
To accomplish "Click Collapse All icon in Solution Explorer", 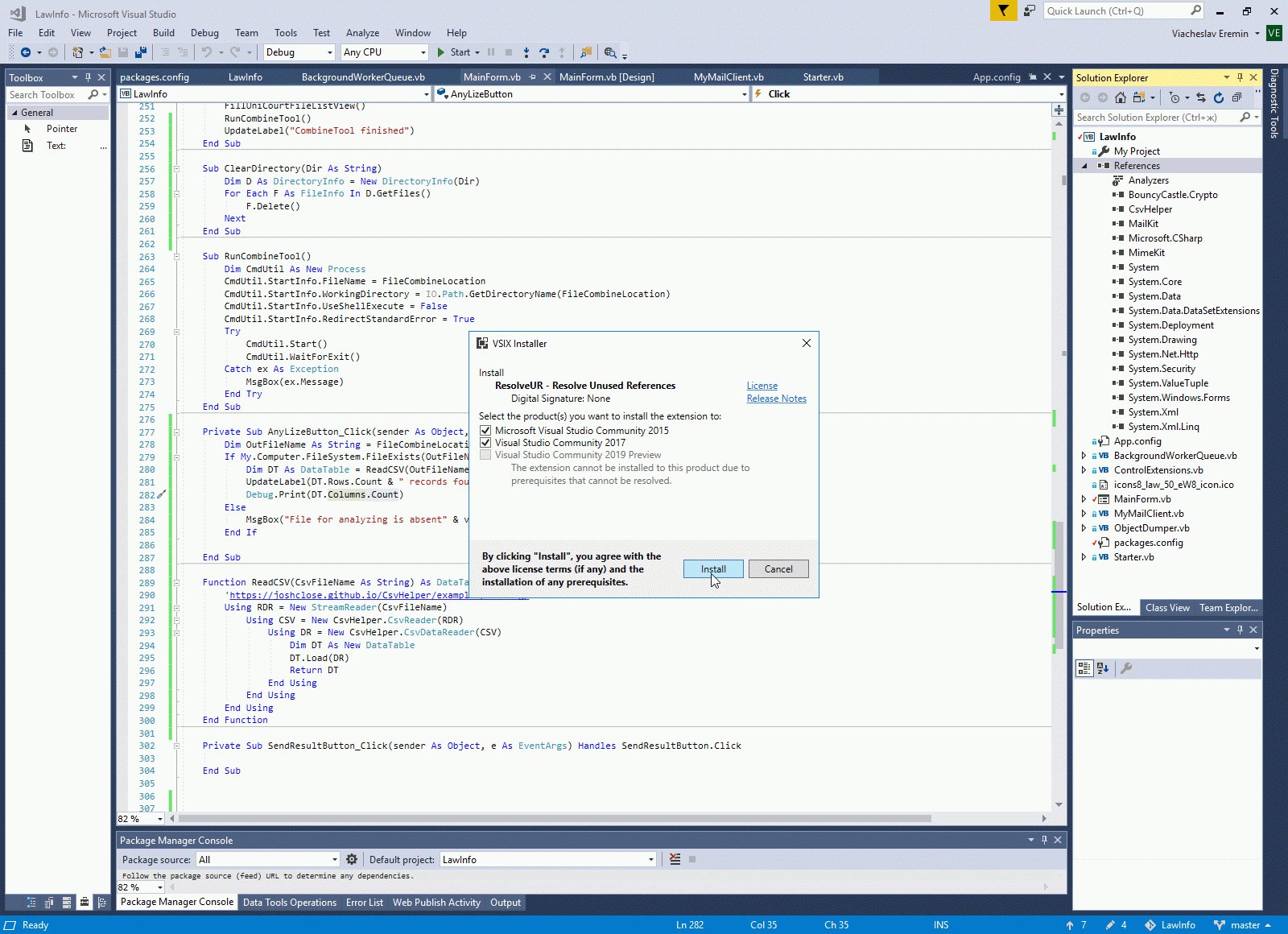I will click(1236, 97).
